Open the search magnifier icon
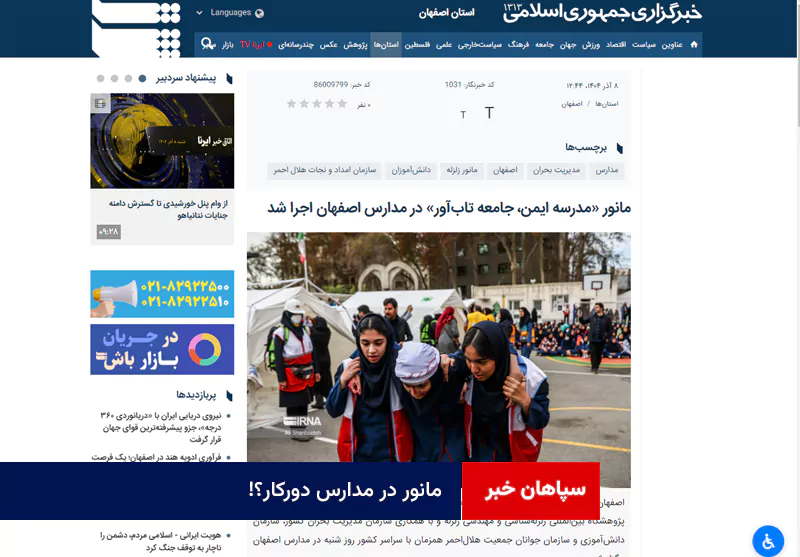The image size is (800, 557). 208,44
